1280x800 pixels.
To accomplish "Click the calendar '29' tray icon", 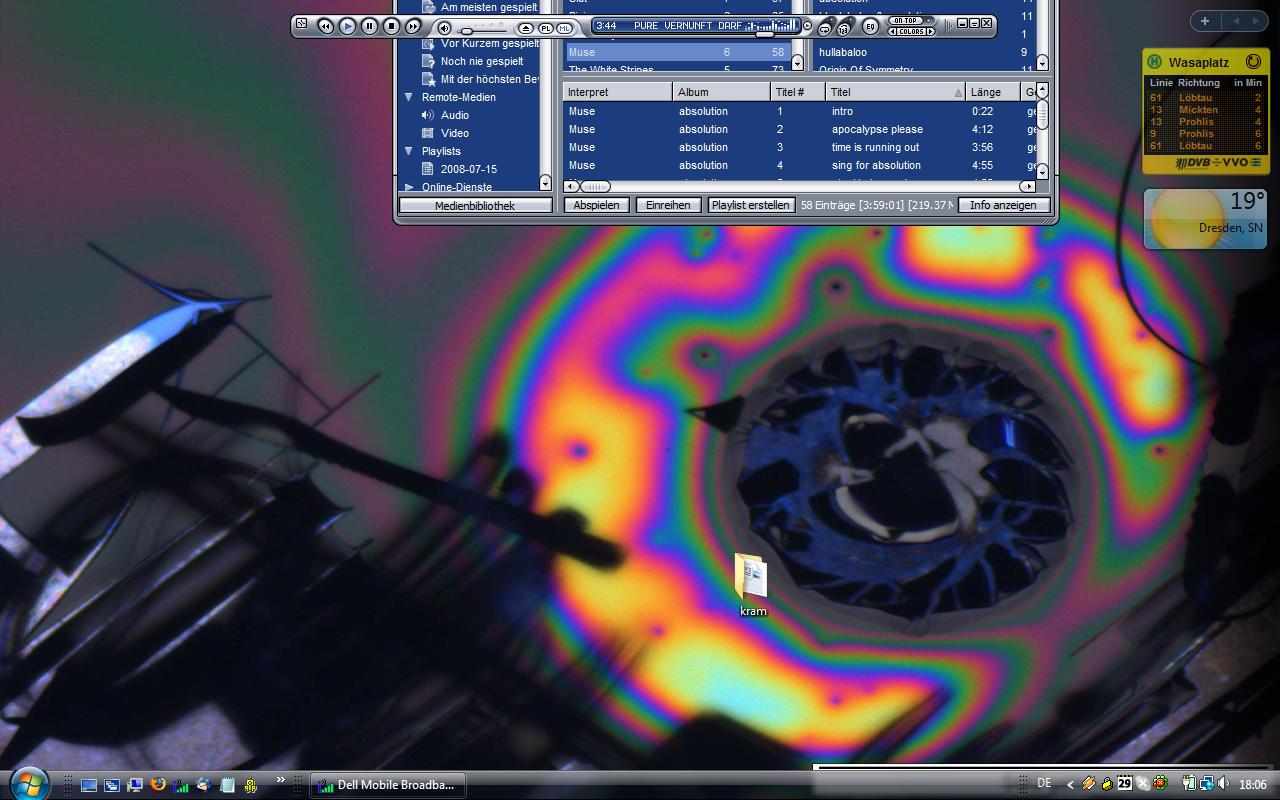I will click(x=1124, y=784).
